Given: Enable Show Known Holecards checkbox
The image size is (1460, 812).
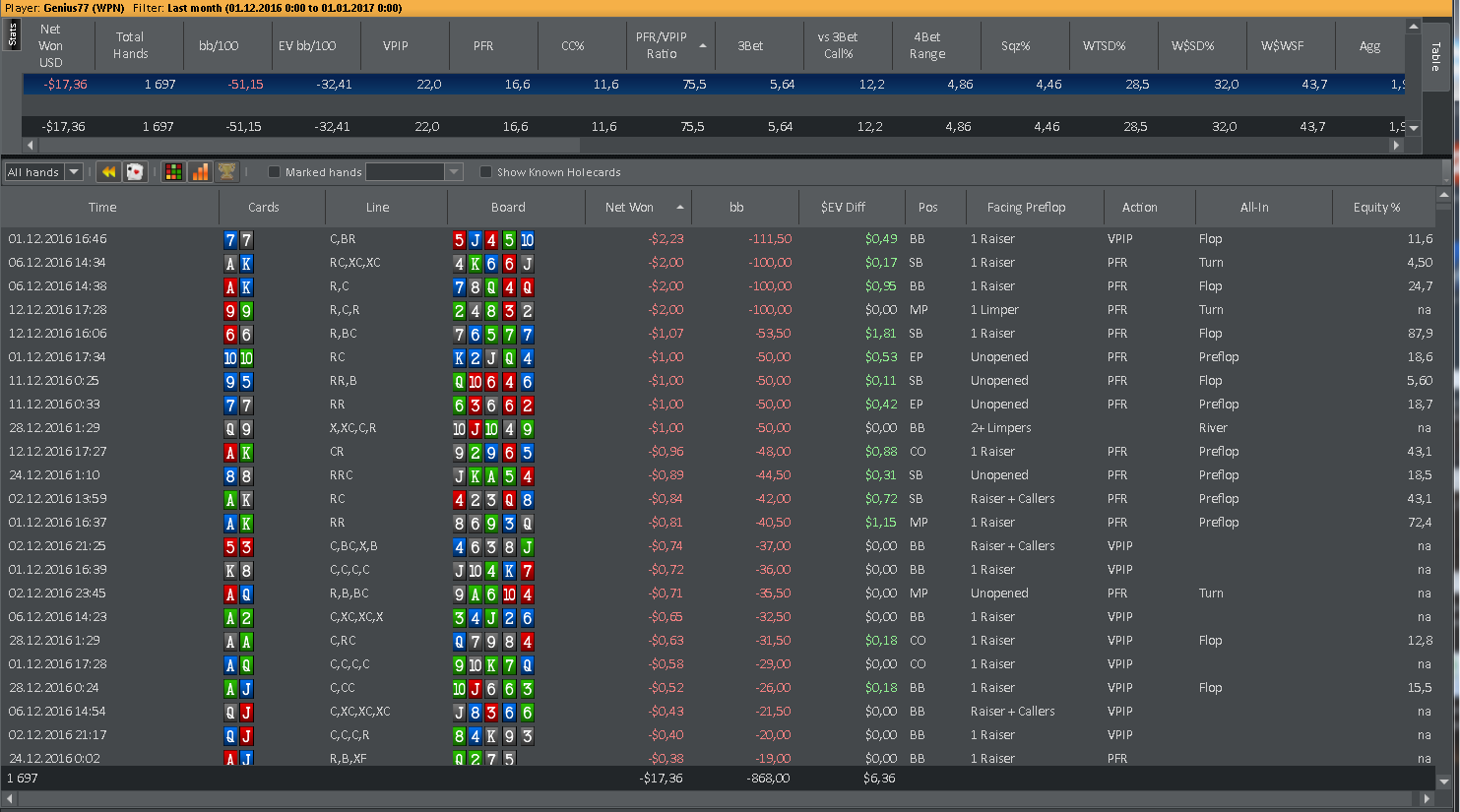Looking at the screenshot, I should (x=485, y=172).
